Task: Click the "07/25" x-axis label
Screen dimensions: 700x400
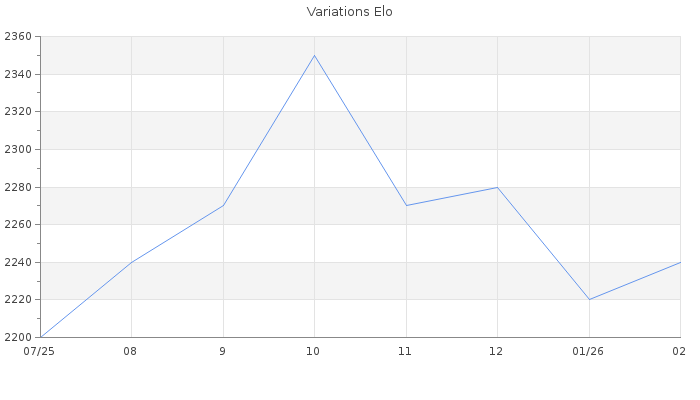Action: (40, 351)
